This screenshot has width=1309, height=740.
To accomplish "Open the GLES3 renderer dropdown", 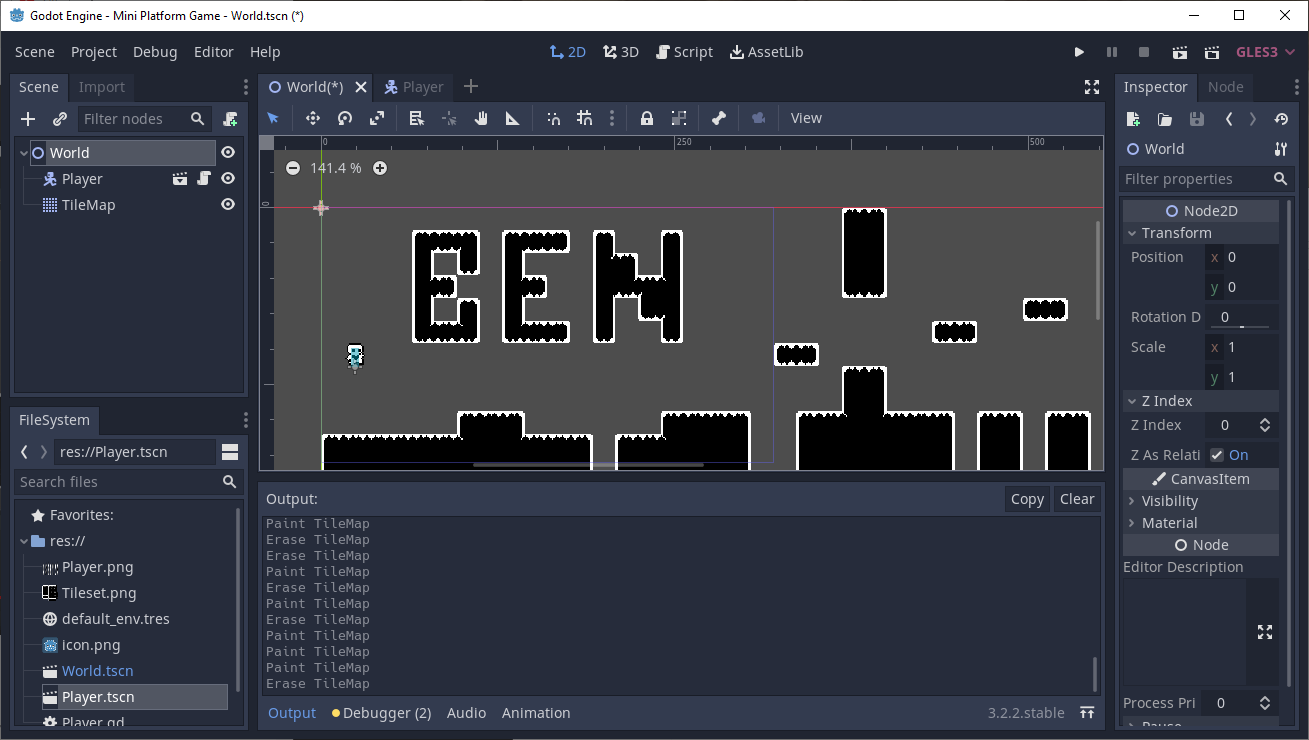I will click(x=1264, y=51).
